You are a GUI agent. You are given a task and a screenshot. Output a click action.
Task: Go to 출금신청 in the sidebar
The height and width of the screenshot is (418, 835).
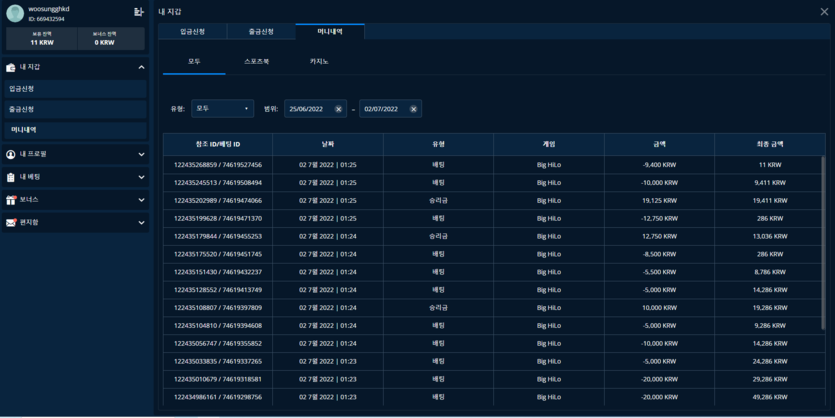click(x=75, y=109)
